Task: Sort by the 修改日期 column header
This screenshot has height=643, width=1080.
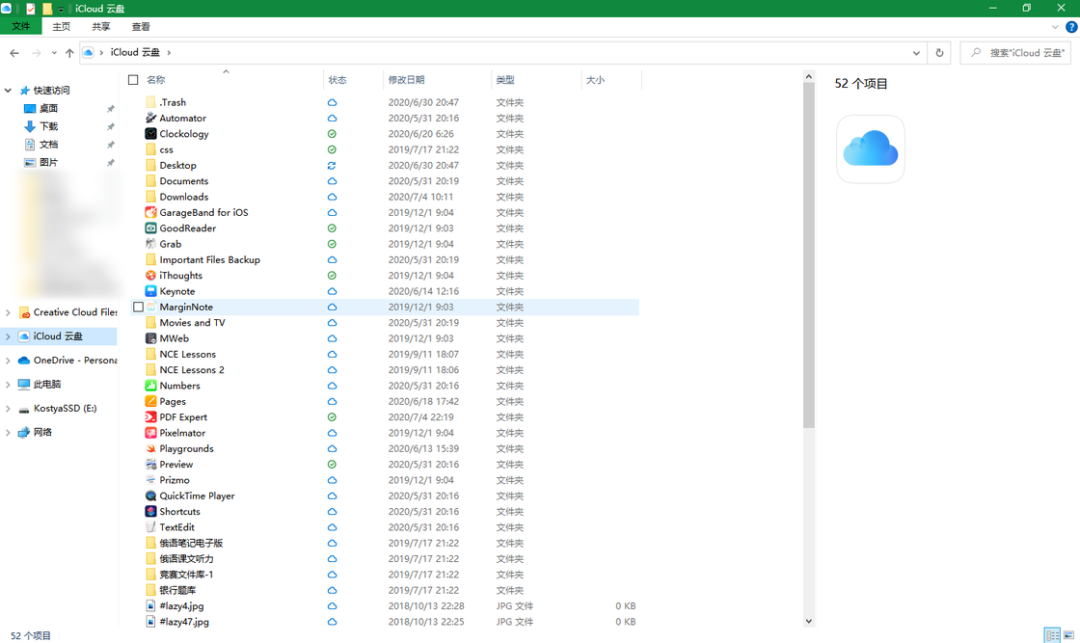Action: pyautogui.click(x=406, y=80)
